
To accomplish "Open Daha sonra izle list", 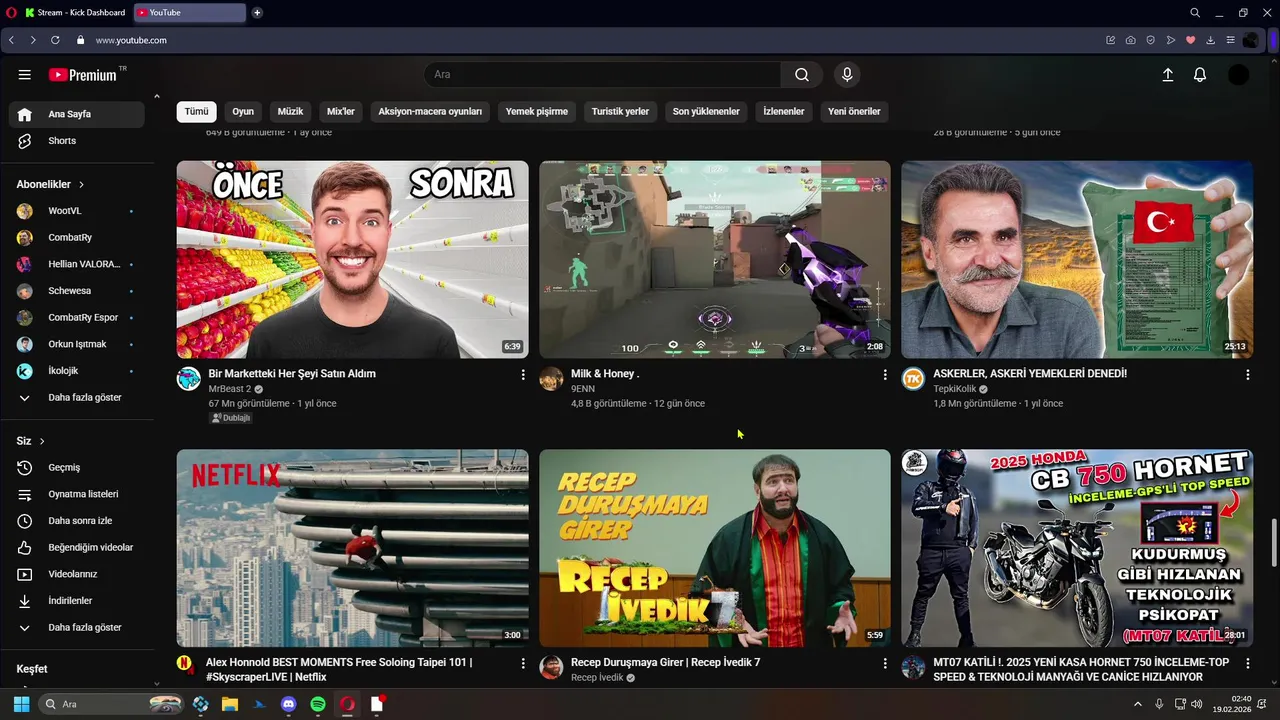I will pos(77,521).
